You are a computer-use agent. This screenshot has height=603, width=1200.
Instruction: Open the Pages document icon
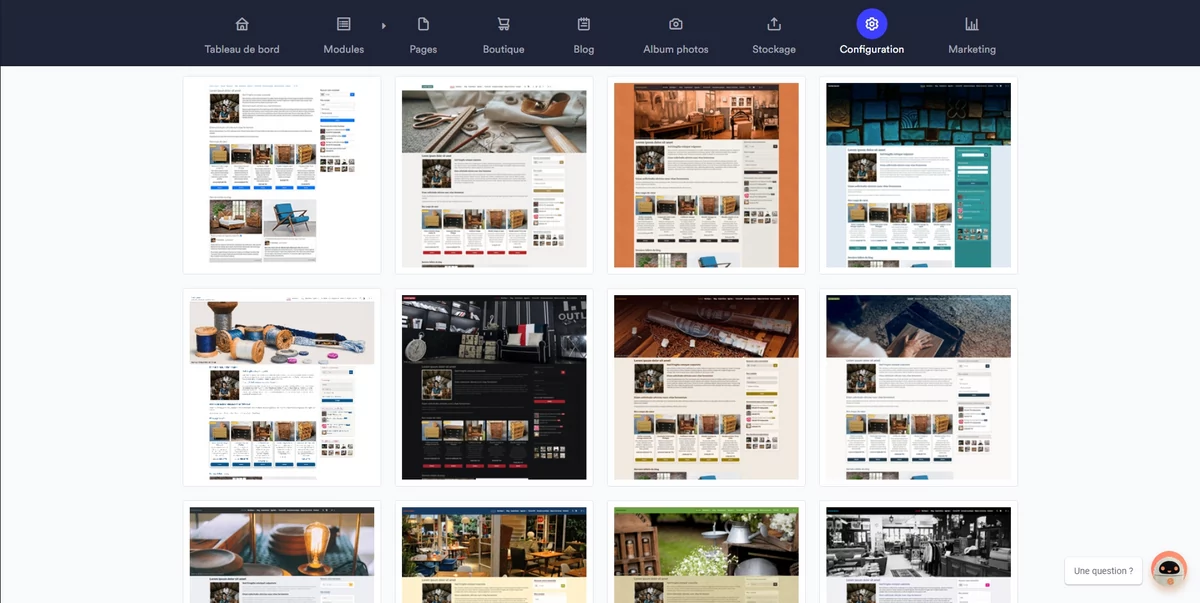[x=423, y=24]
